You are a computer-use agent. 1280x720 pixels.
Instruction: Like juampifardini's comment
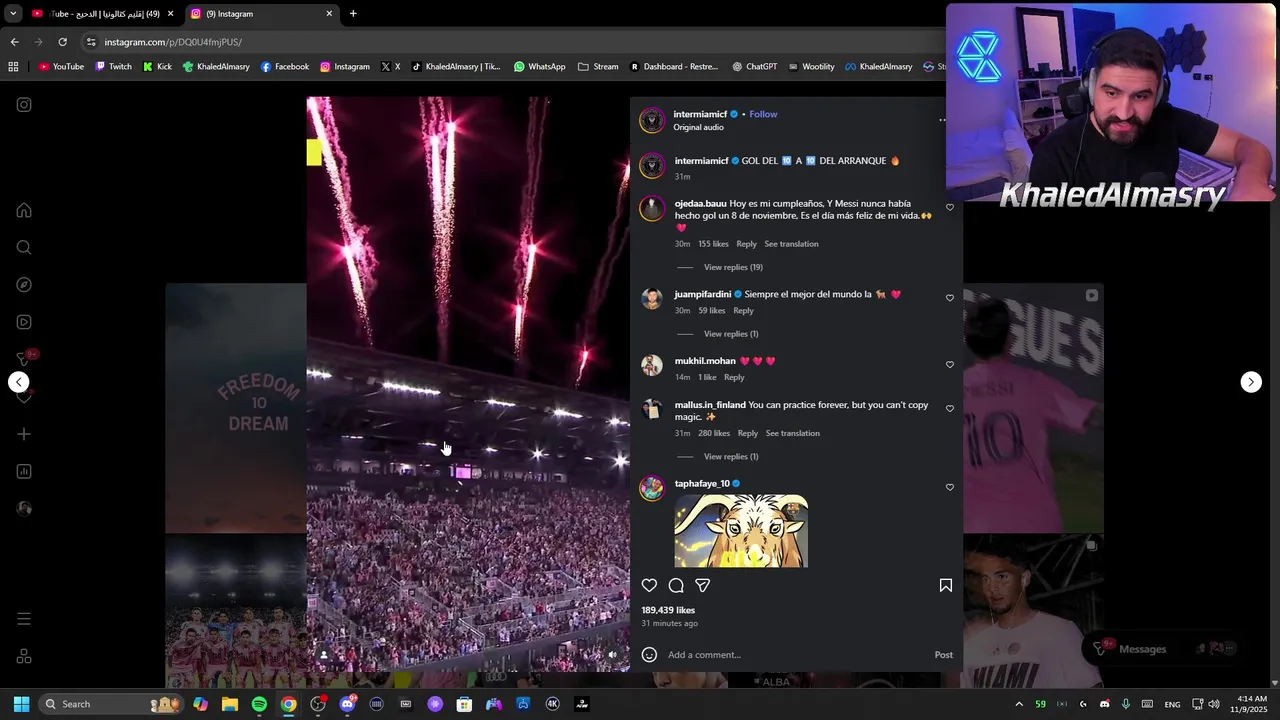950,298
